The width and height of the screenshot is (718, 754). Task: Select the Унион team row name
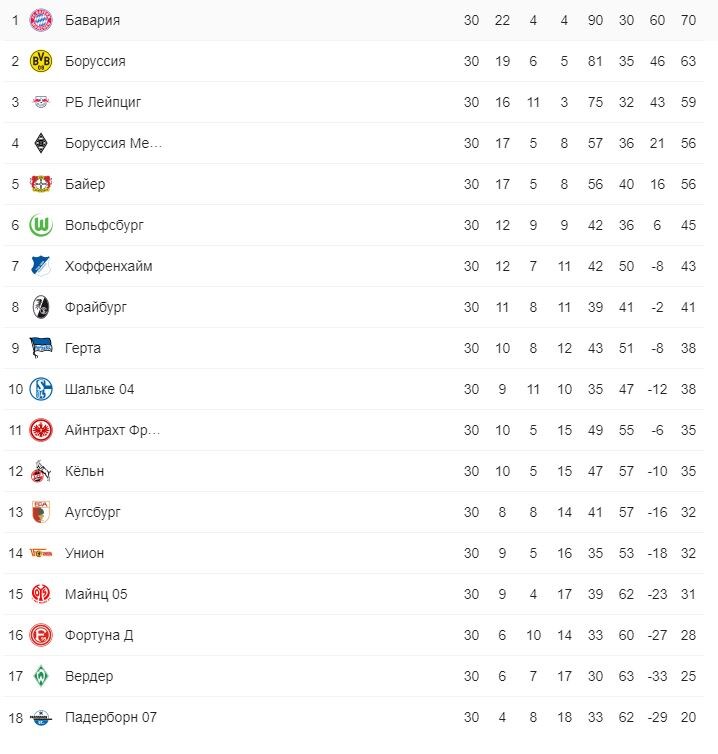tap(85, 553)
